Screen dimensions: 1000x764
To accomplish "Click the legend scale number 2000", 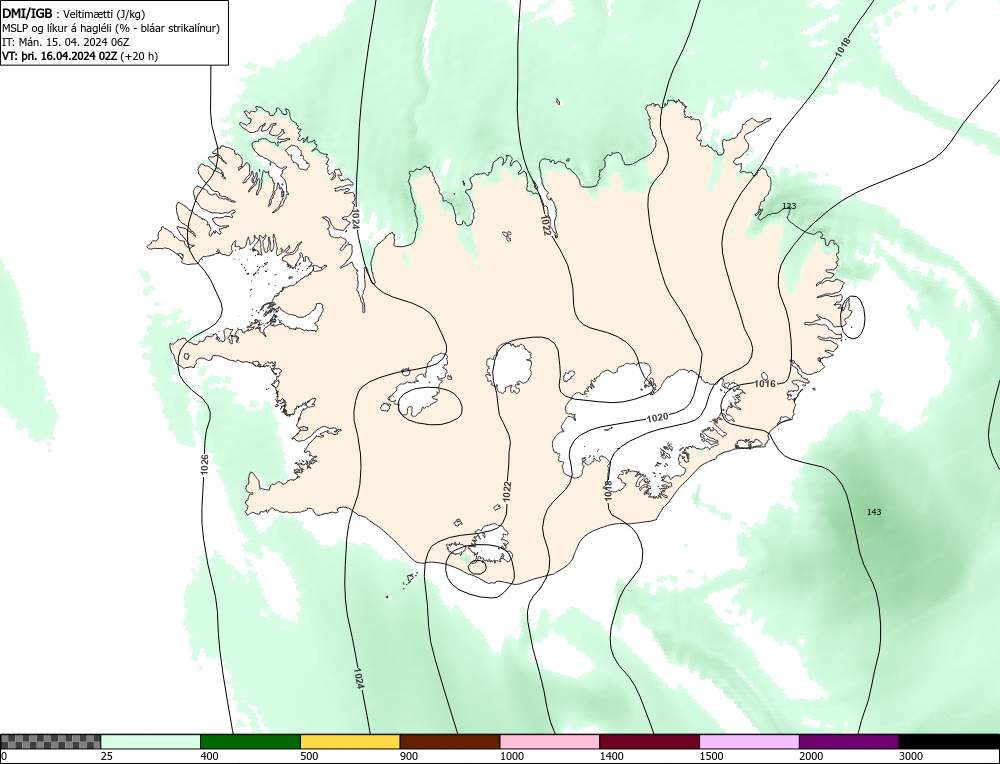I will [x=810, y=756].
